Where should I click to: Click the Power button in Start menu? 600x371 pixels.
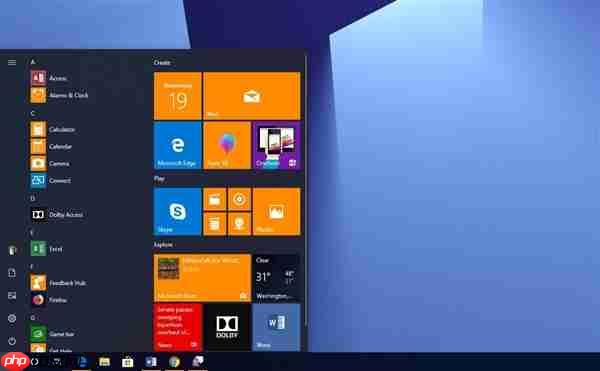[x=12, y=341]
